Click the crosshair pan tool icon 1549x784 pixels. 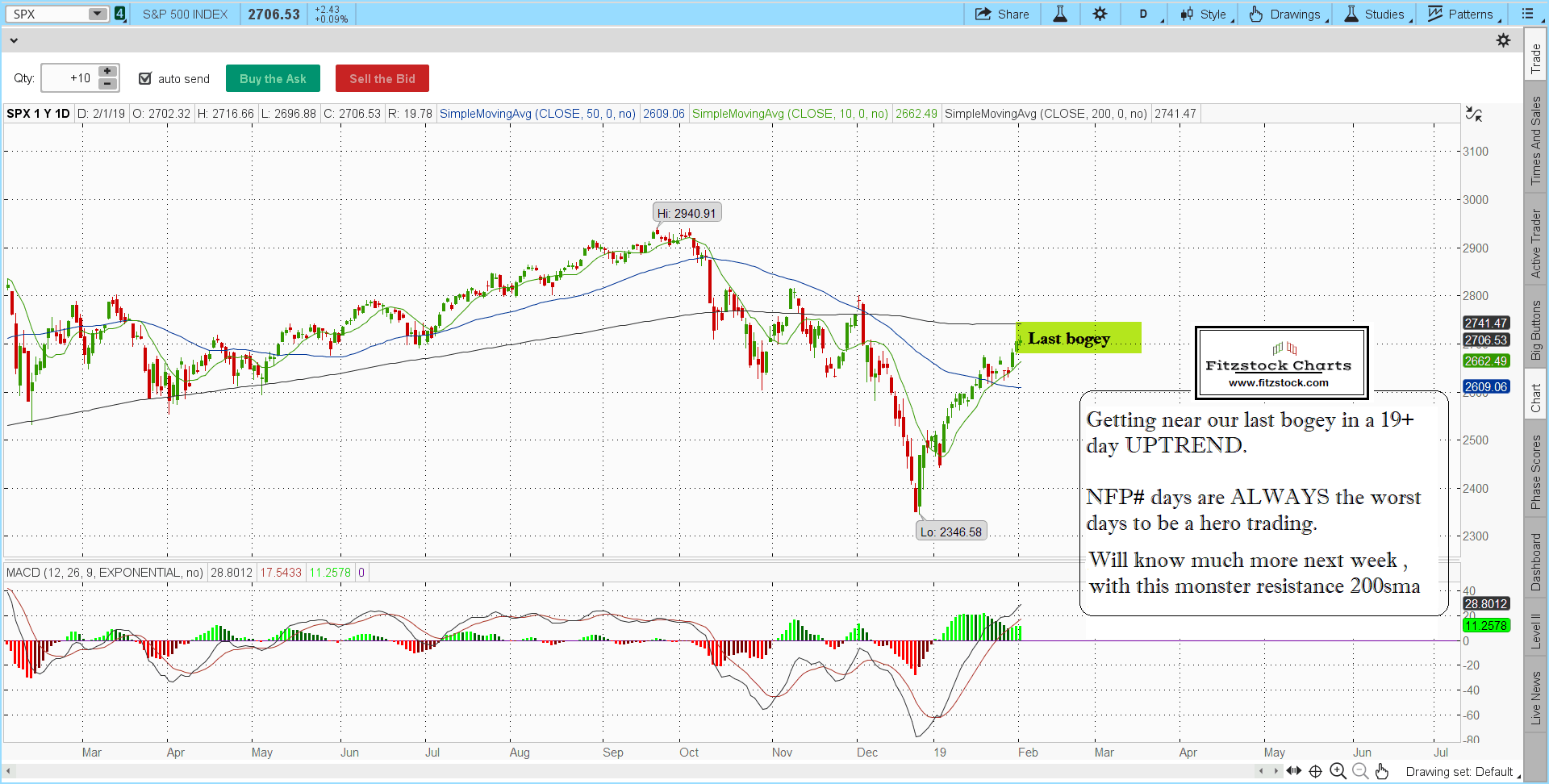[1315, 771]
